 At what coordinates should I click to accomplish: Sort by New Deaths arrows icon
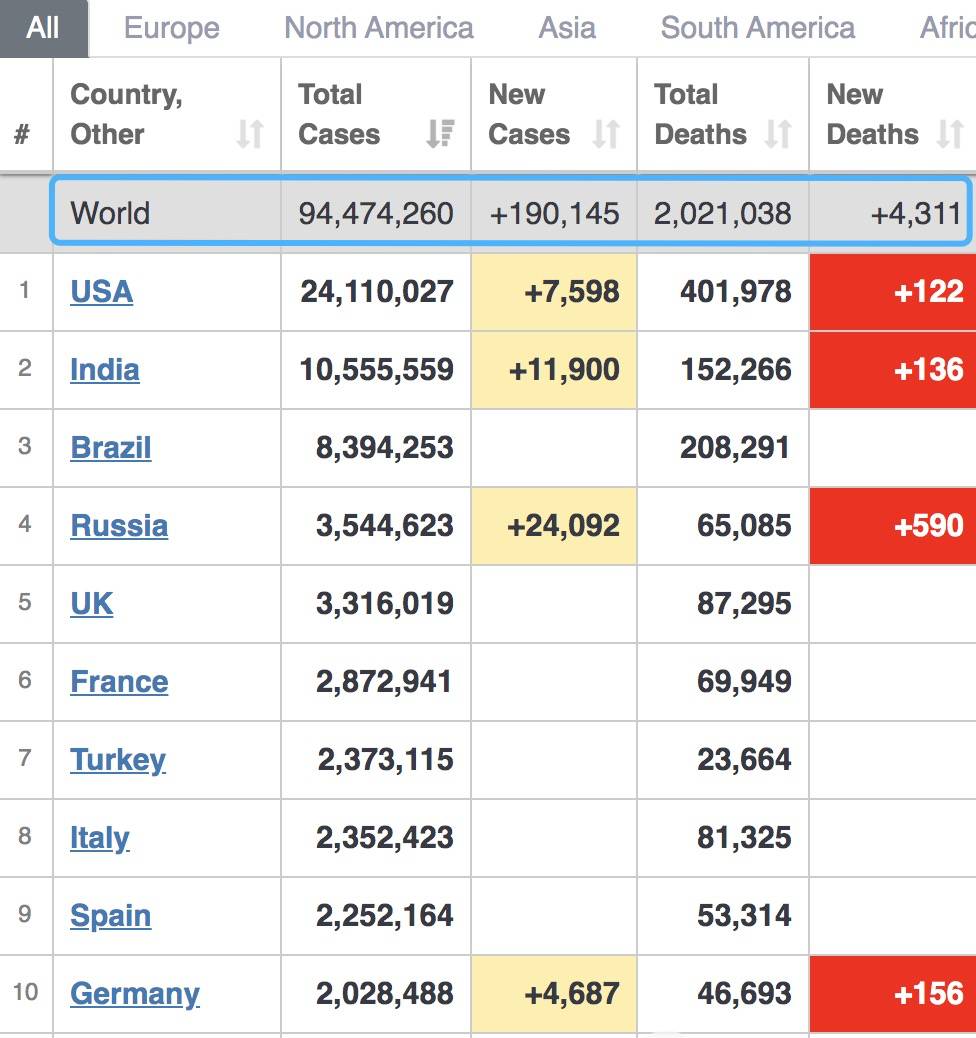(950, 134)
